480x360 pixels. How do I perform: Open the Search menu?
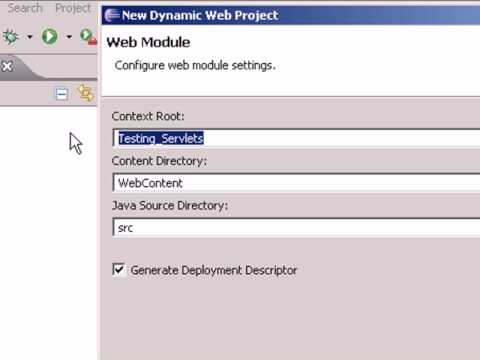[x=25, y=8]
